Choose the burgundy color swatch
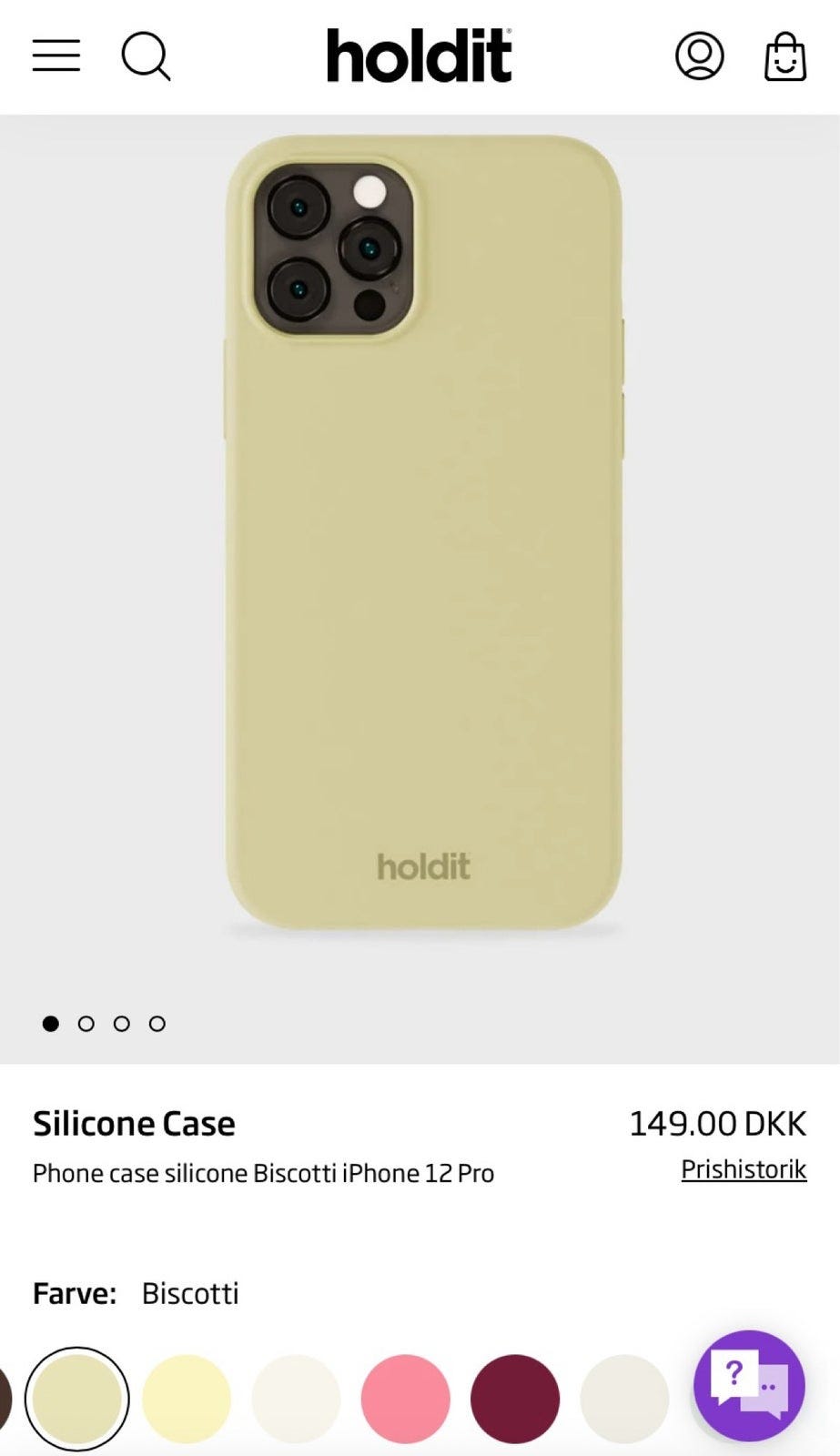 pos(514,1399)
